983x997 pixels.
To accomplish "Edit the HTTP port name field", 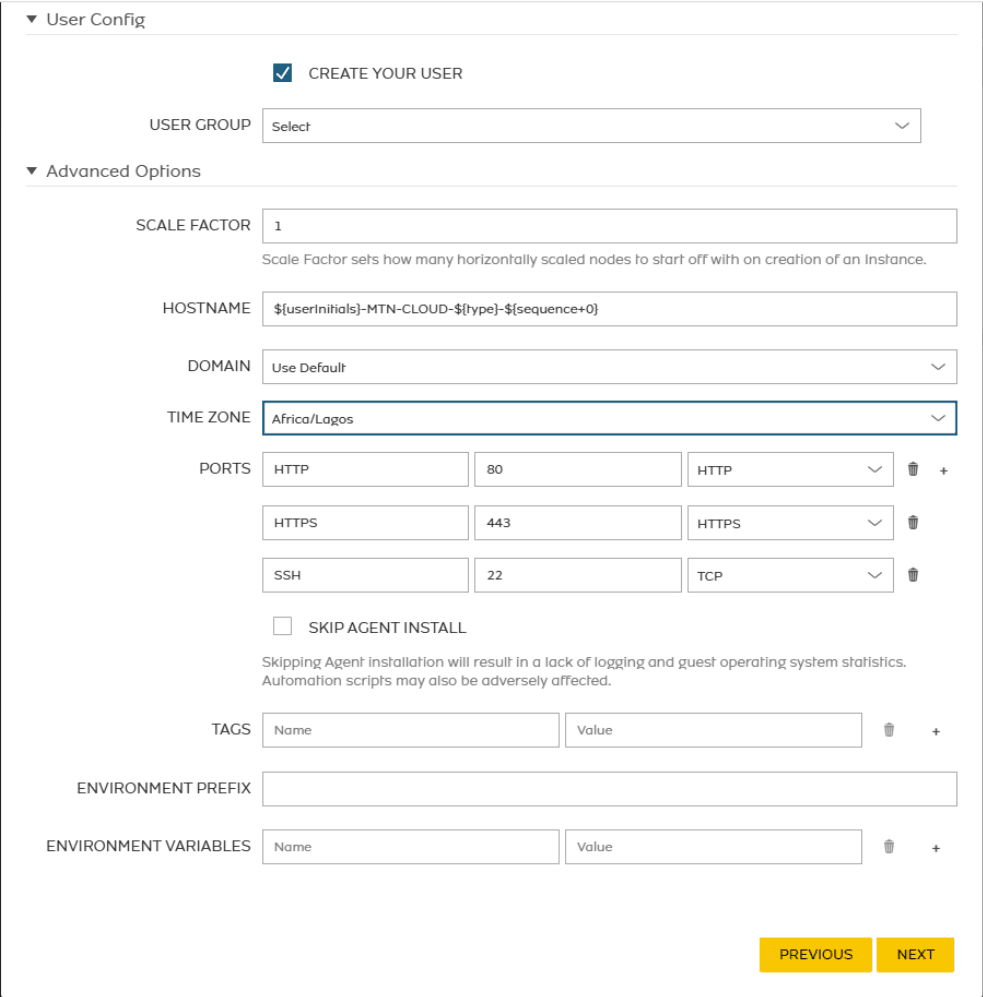I will click(365, 469).
